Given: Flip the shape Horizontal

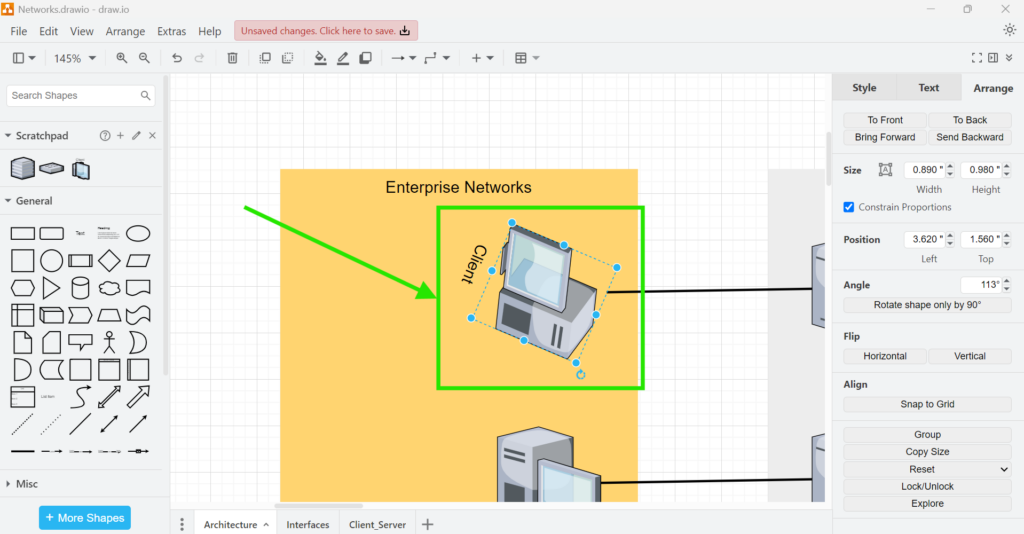Looking at the screenshot, I should (x=885, y=356).
